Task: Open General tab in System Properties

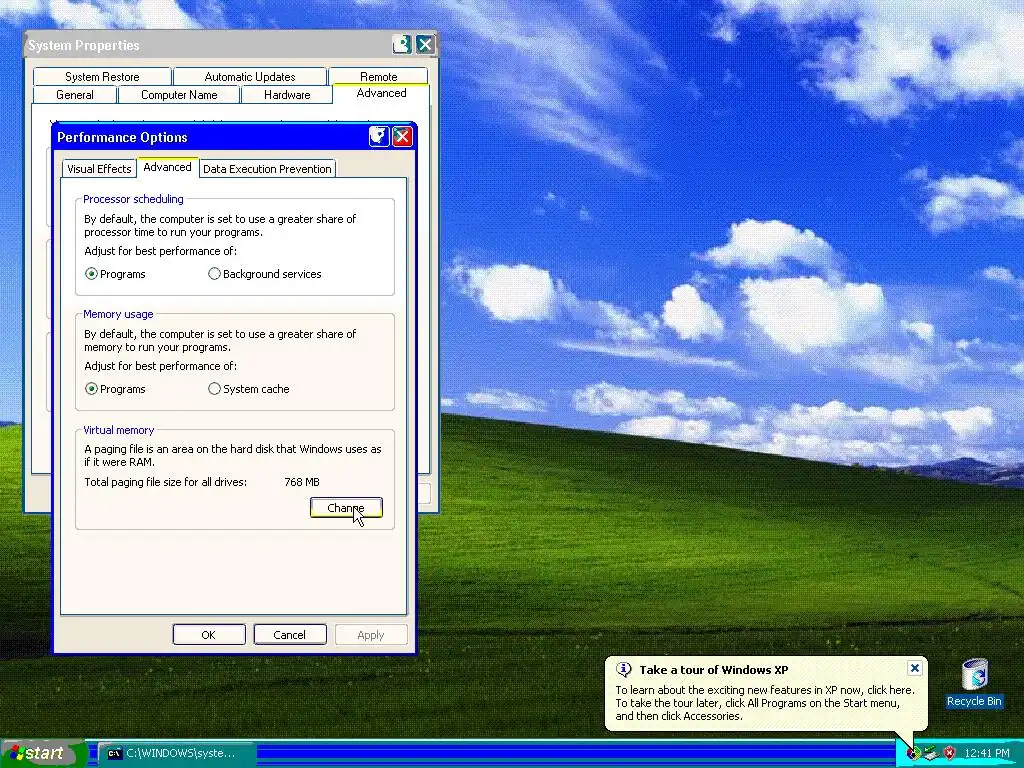Action: [74, 95]
